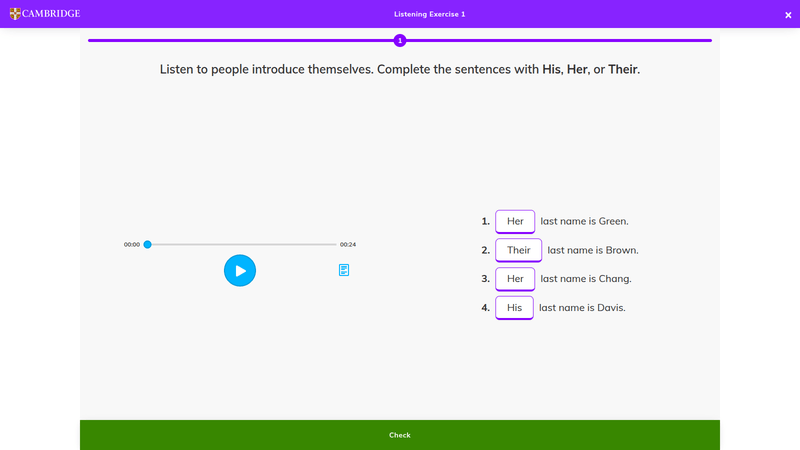Click the 00:24 duration label
The height and width of the screenshot is (450, 800).
click(348, 244)
